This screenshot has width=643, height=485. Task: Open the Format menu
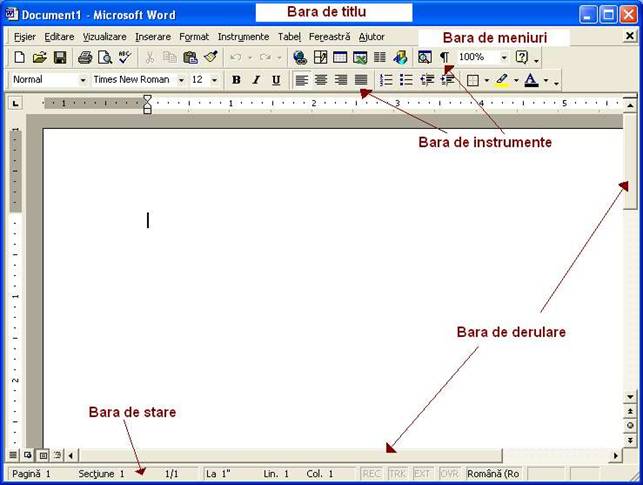pyautogui.click(x=194, y=37)
